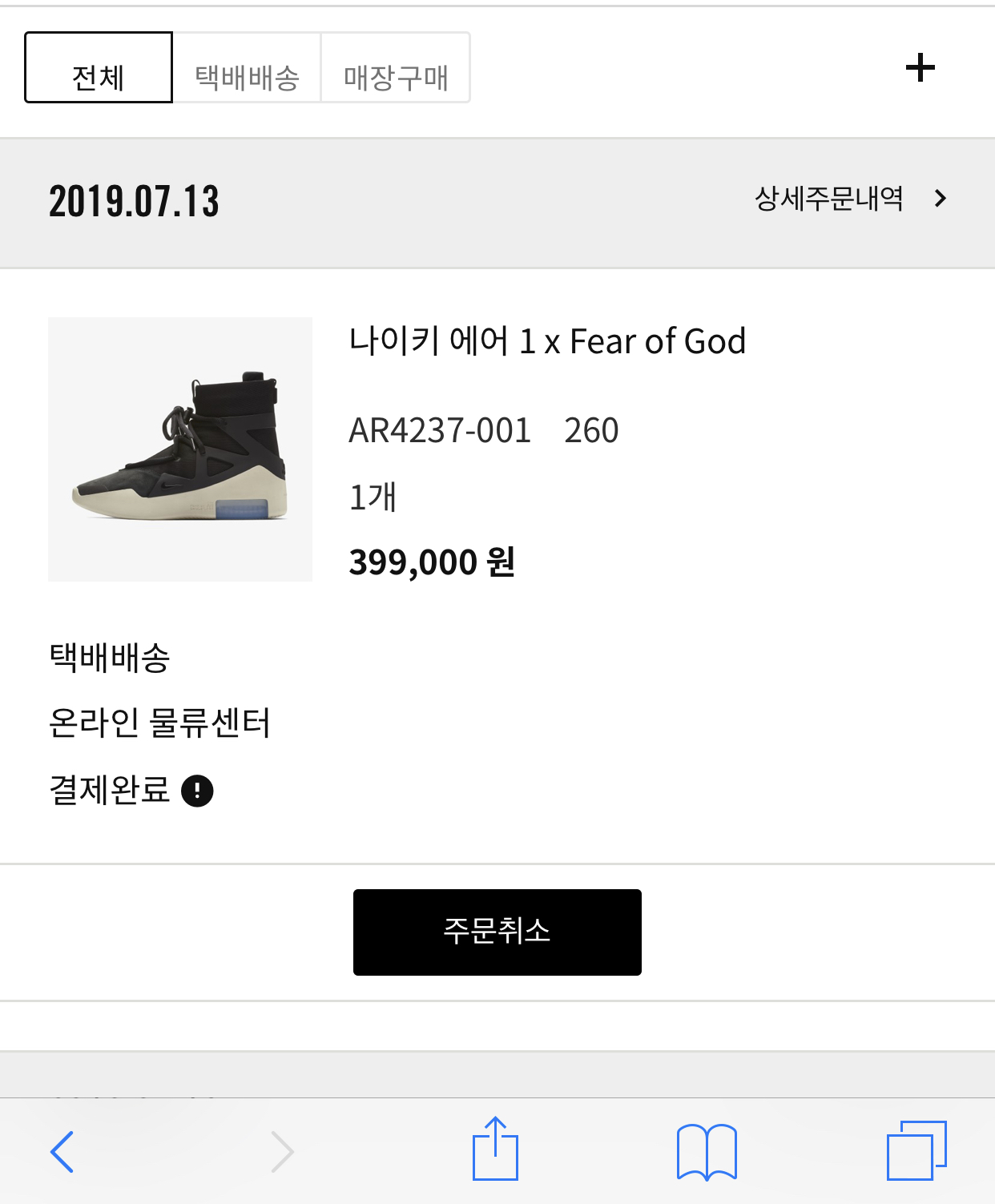
Task: Tap product title 나이키 에어 1 x Fear of God
Action: point(547,341)
